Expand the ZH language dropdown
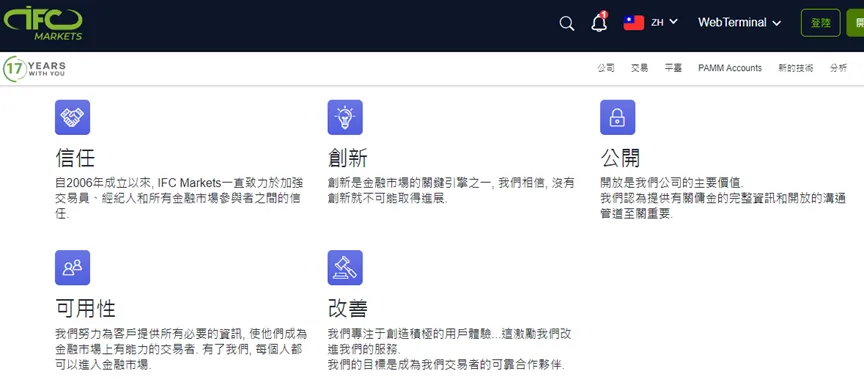The image size is (864, 385). click(664, 23)
